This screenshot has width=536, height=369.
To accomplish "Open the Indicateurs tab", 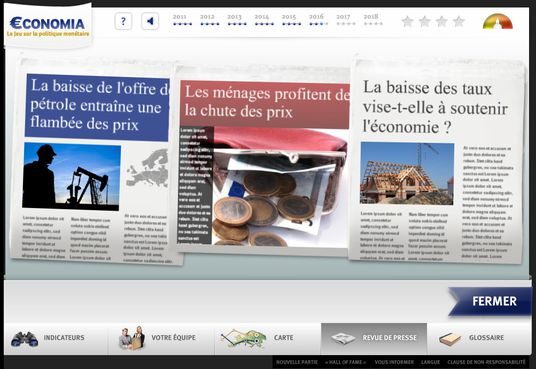I will tap(56, 338).
